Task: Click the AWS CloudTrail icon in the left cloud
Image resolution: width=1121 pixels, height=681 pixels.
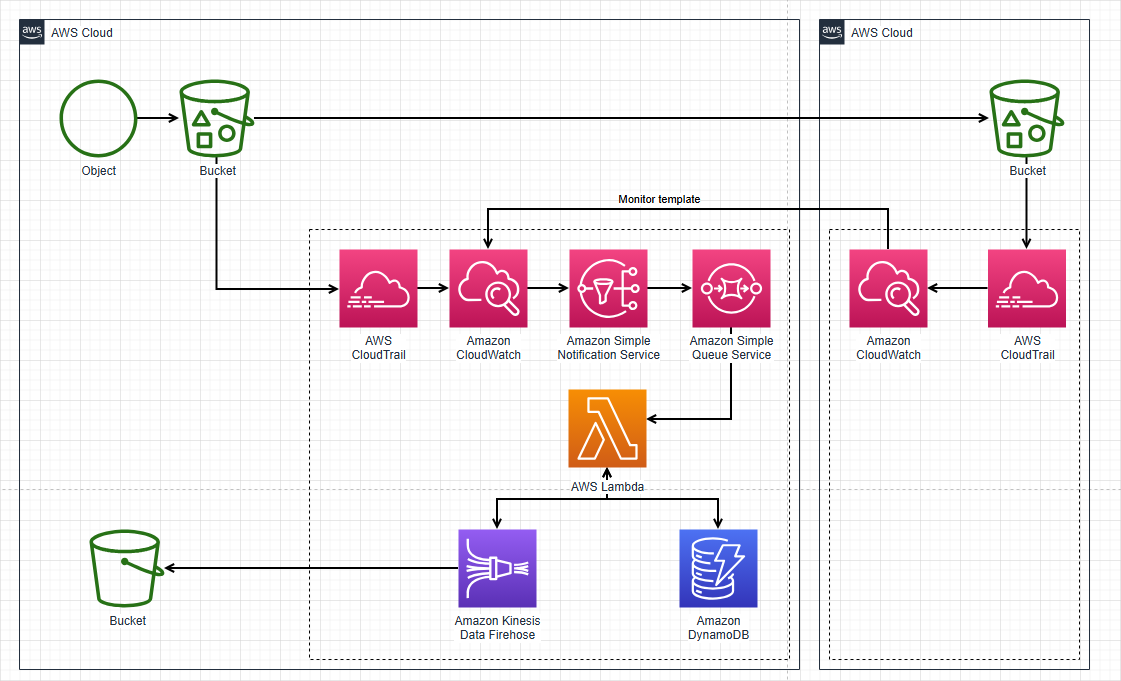Action: click(x=378, y=288)
